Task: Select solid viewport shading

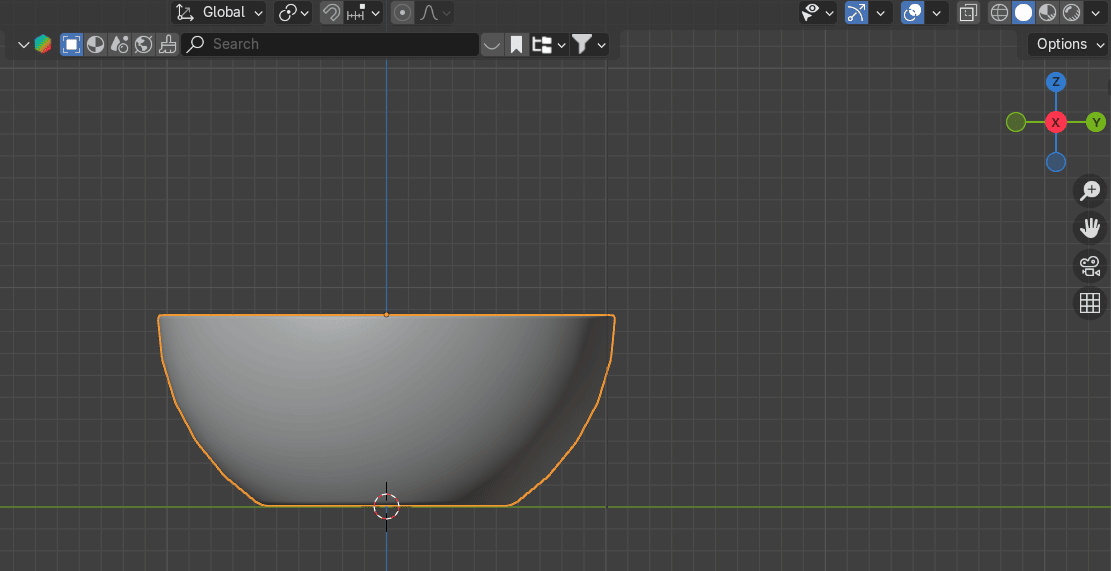Action: 1023,13
